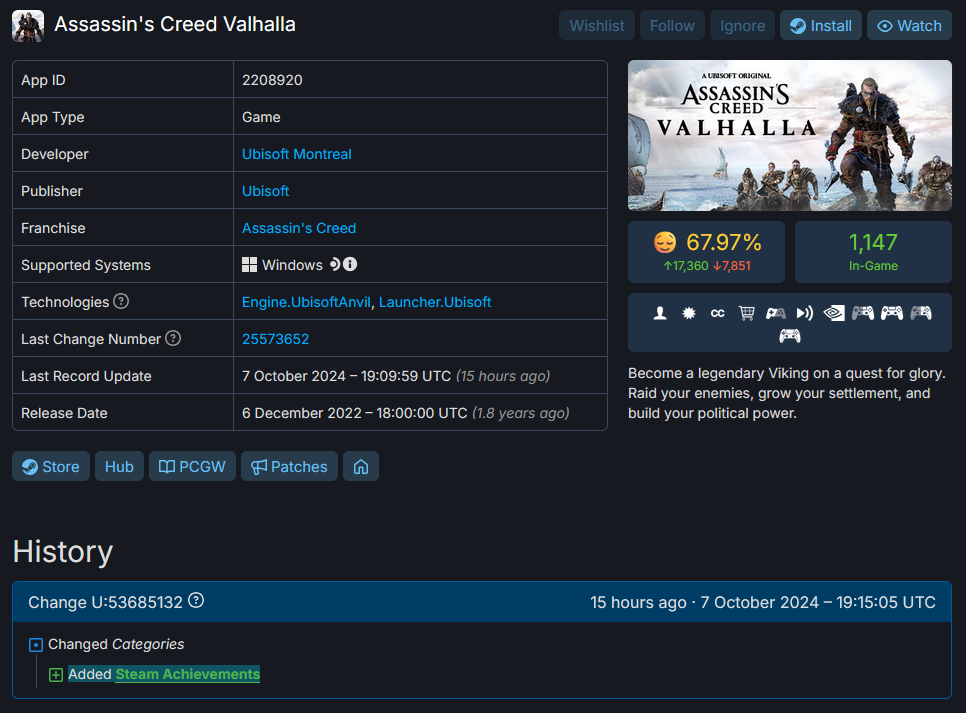Follow this game
The width and height of the screenshot is (966, 713).
[672, 26]
